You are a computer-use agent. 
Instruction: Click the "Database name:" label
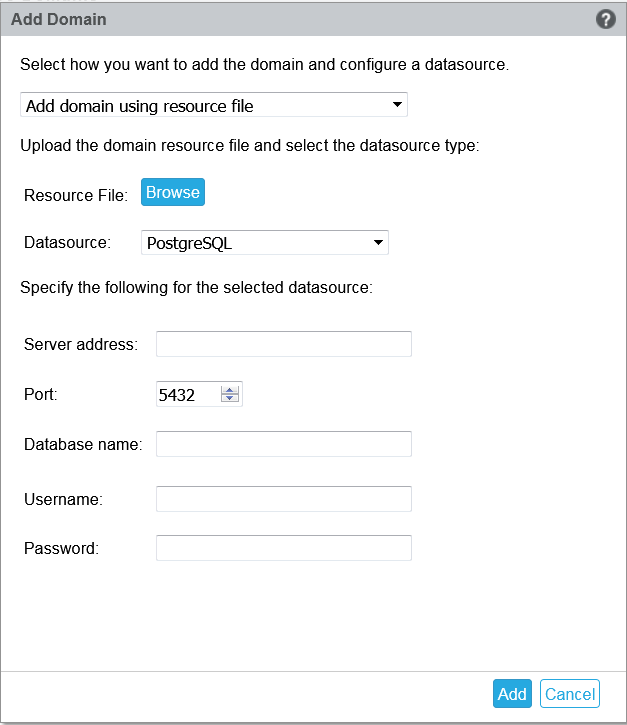83,444
